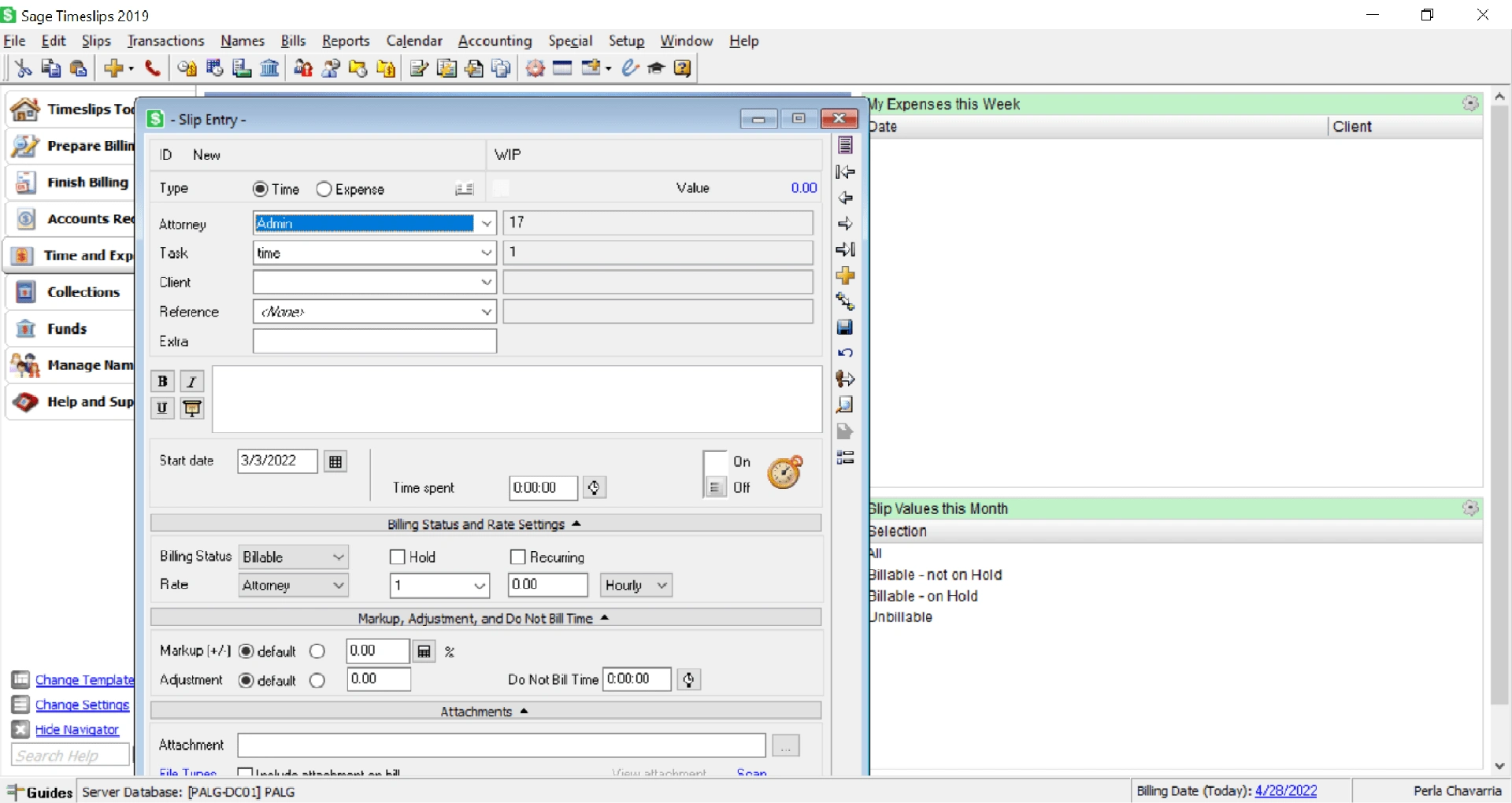The height and width of the screenshot is (803, 1512).
Task: Open the Task dropdown list
Action: (487, 253)
